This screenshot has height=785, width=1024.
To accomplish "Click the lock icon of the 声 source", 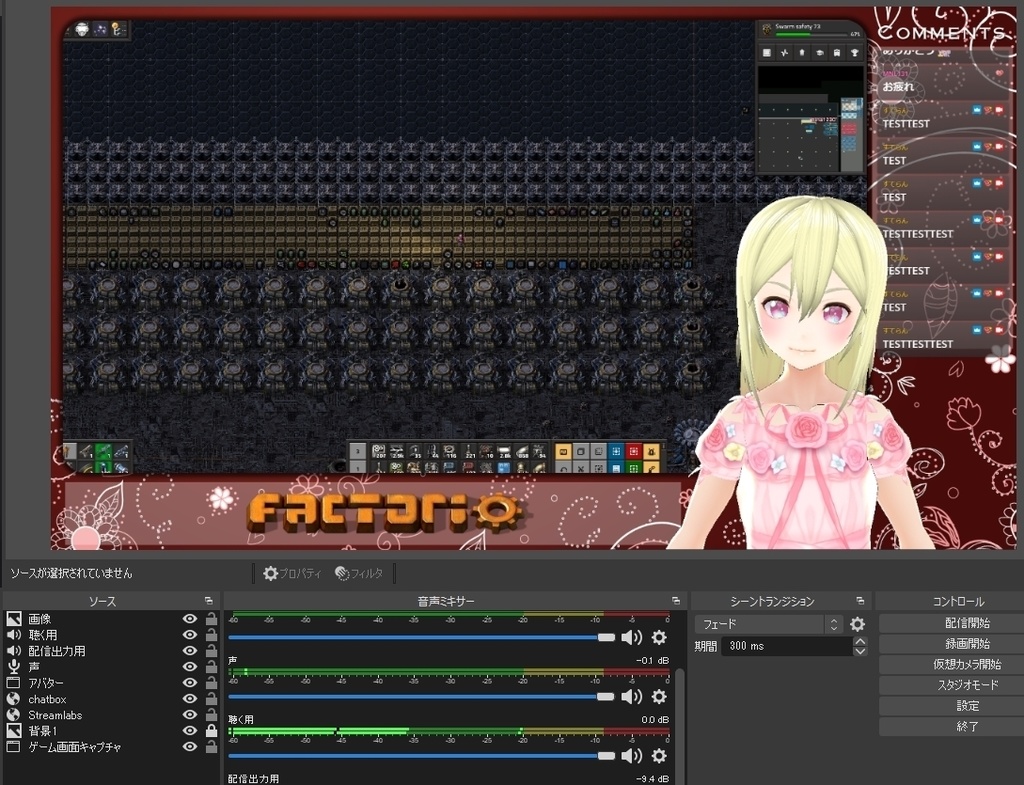I will coord(212,667).
